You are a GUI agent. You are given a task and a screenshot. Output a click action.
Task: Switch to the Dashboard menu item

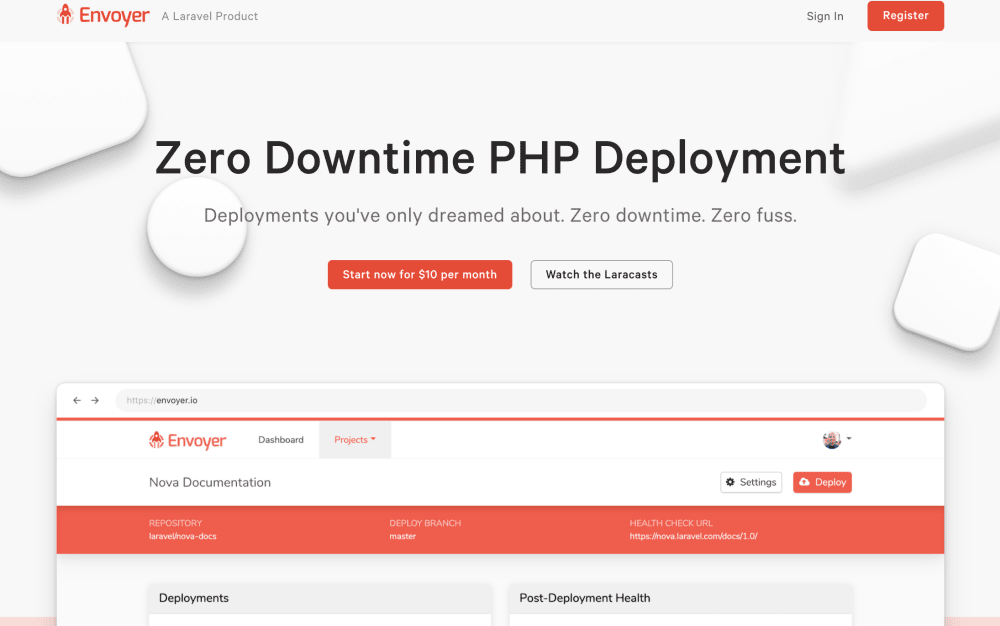click(x=281, y=440)
